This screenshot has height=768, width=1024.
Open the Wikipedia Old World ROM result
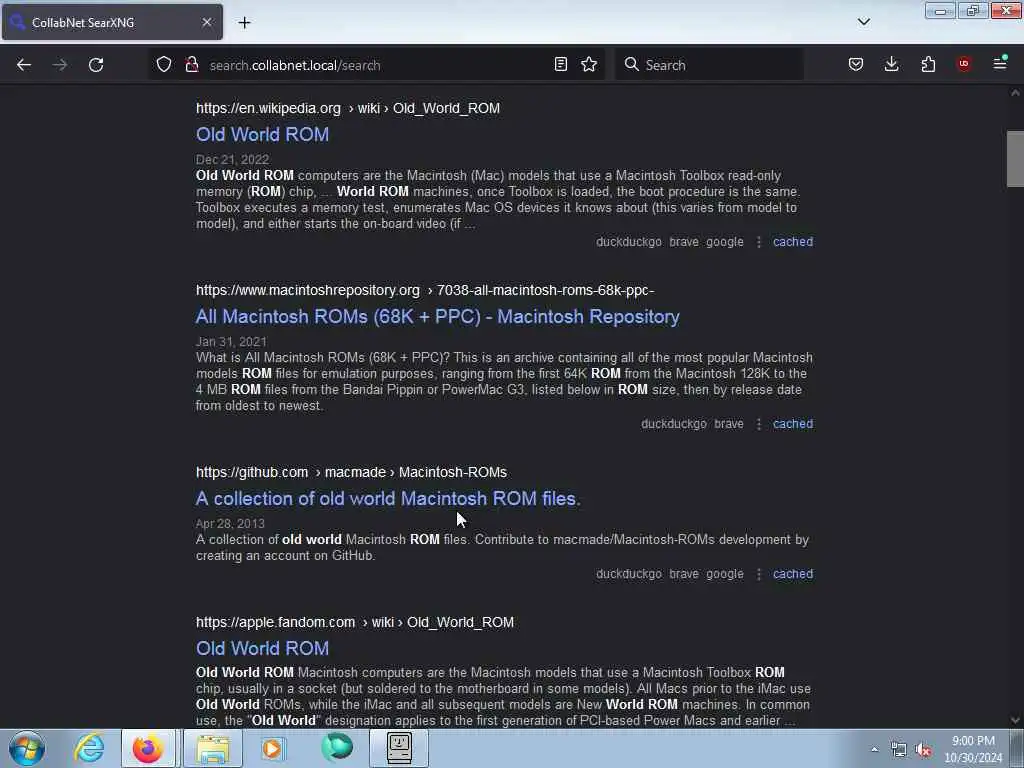click(263, 135)
